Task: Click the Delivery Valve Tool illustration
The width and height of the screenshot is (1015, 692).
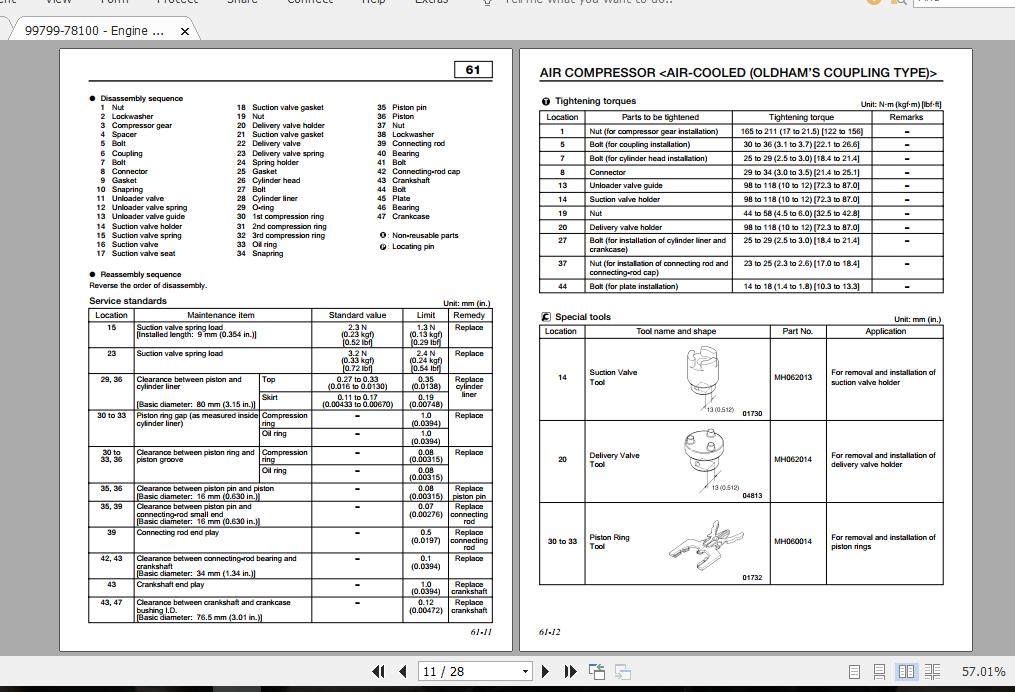Action: [x=704, y=458]
